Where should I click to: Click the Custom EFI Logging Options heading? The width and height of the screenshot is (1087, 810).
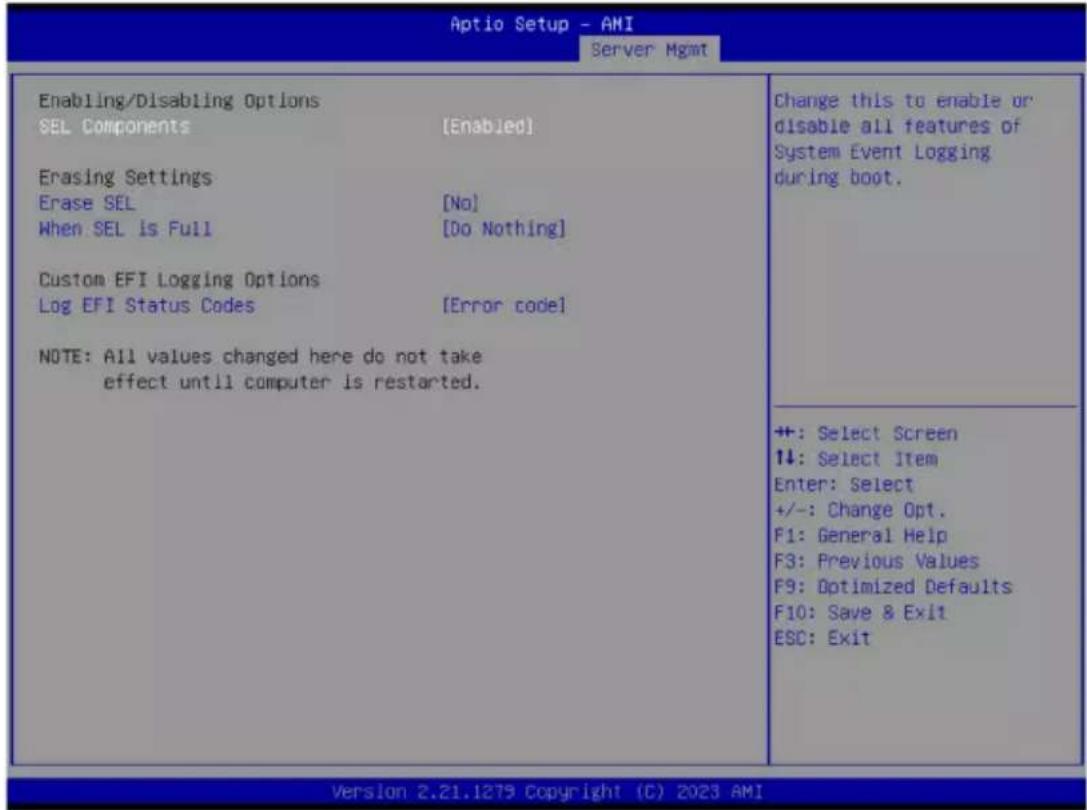[179, 280]
